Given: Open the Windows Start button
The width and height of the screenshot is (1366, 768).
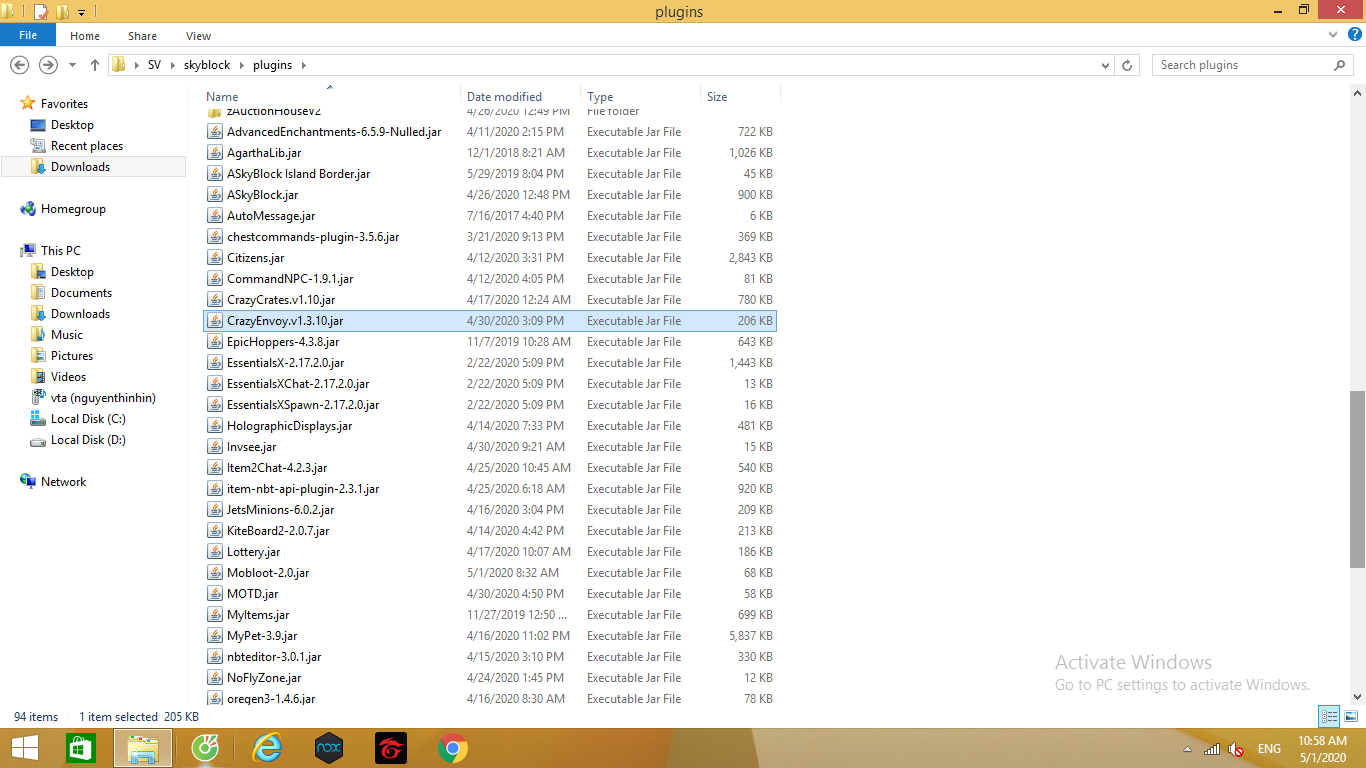Looking at the screenshot, I should [25, 748].
